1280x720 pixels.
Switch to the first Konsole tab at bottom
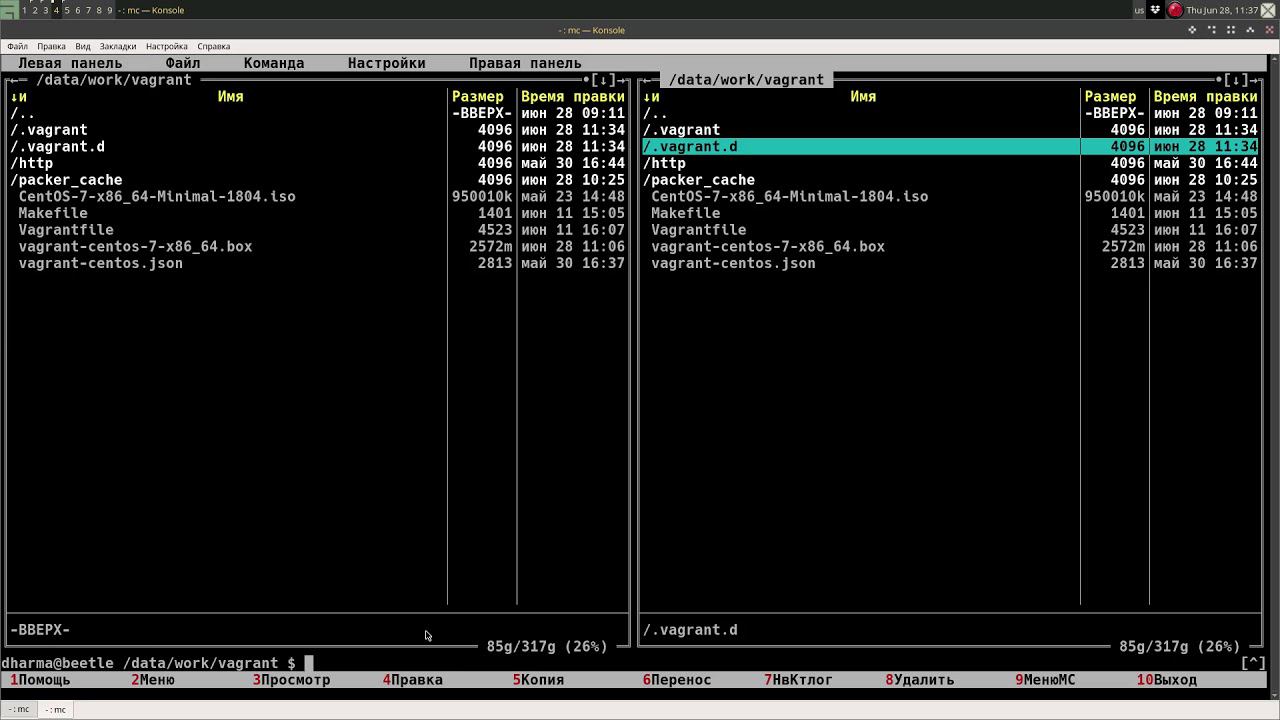point(19,710)
